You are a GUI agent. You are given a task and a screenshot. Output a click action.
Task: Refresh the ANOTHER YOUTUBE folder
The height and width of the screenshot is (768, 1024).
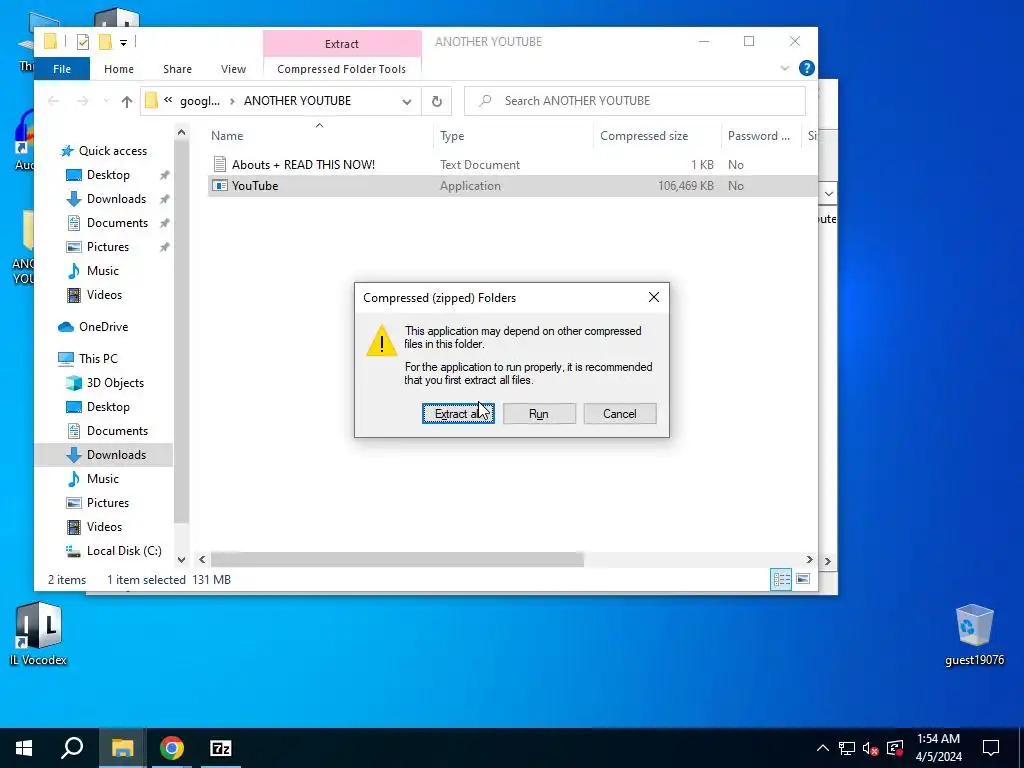(437, 101)
